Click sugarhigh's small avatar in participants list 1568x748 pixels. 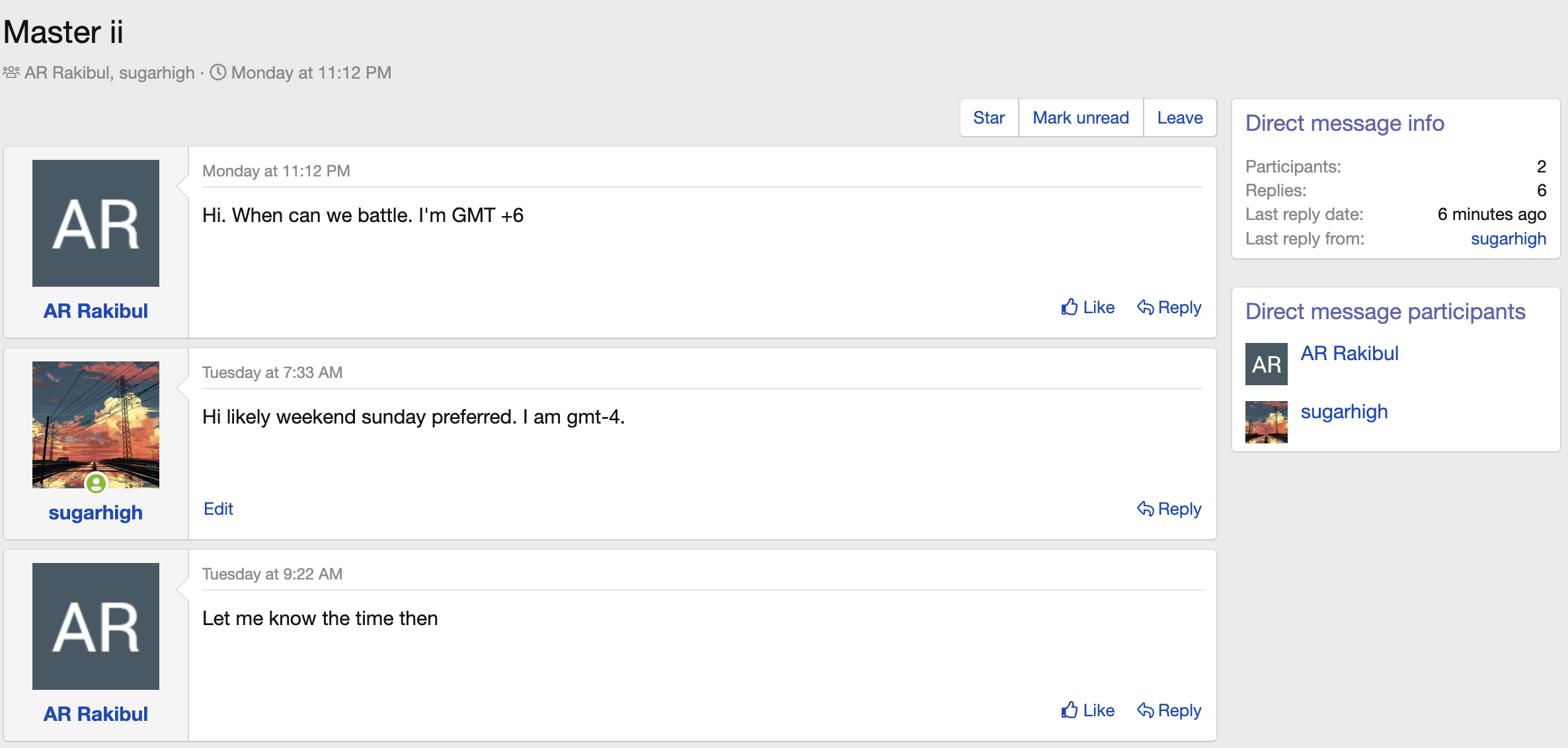[x=1266, y=422]
